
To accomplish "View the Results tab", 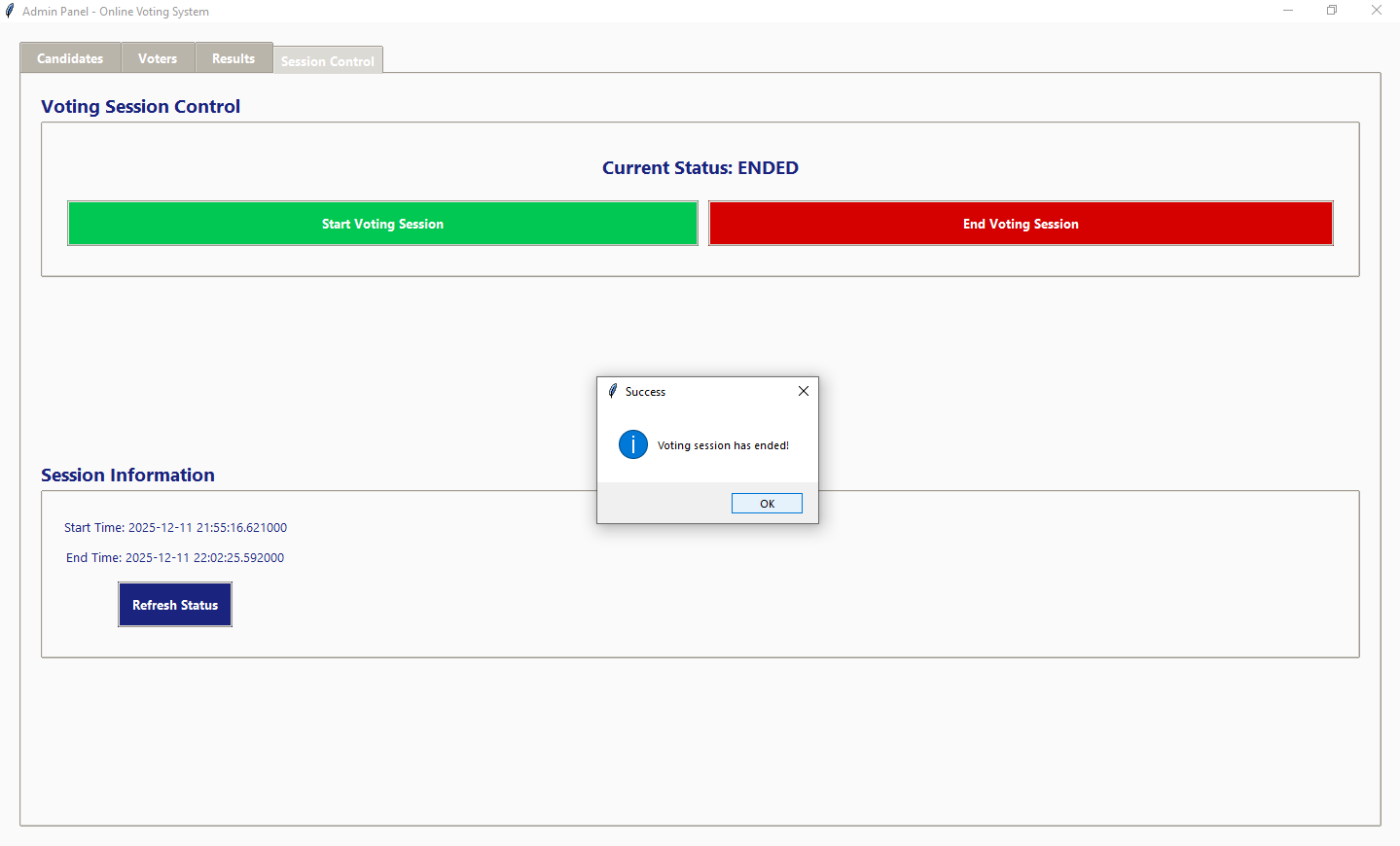I will click(233, 58).
